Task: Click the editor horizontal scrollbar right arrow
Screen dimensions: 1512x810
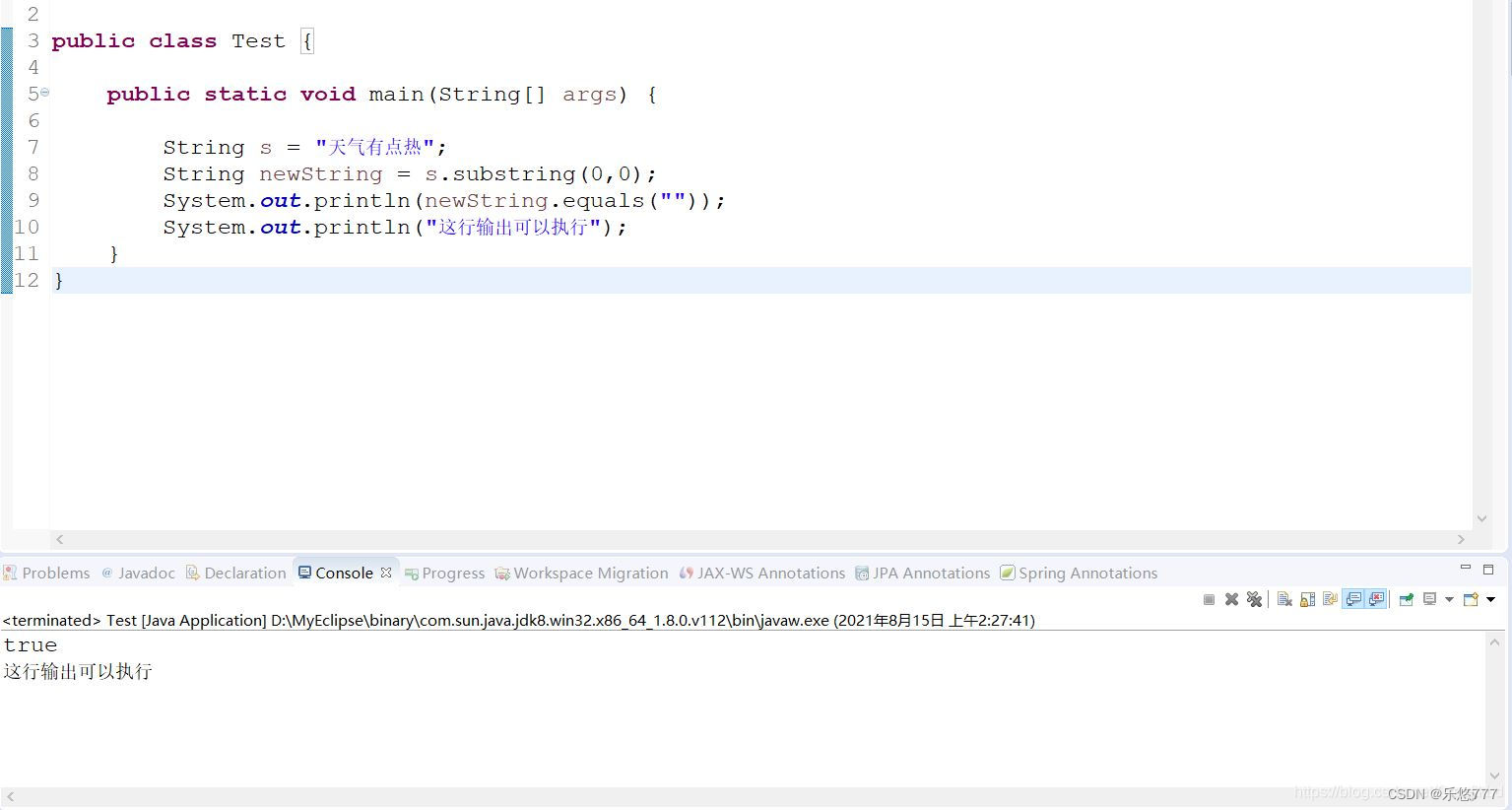Action: (1461, 539)
